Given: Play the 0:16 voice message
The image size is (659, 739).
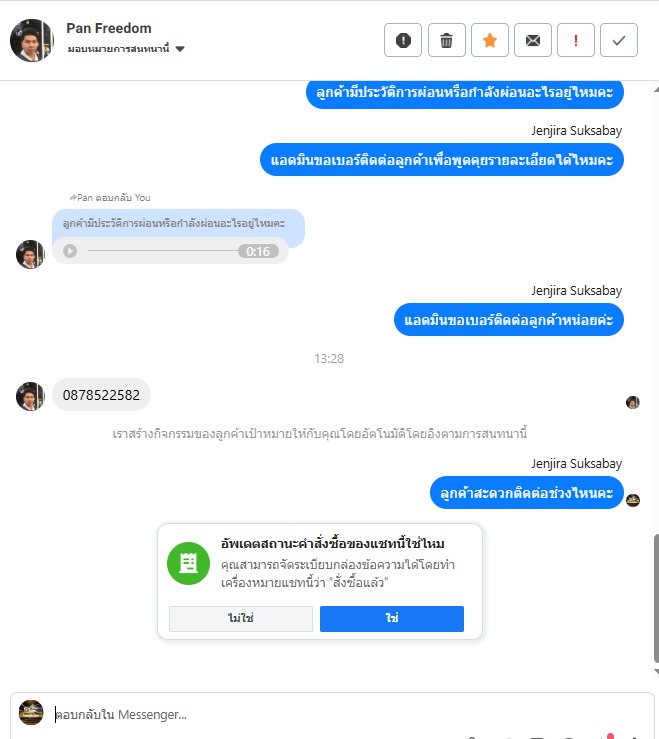Looking at the screenshot, I should tap(70, 251).
